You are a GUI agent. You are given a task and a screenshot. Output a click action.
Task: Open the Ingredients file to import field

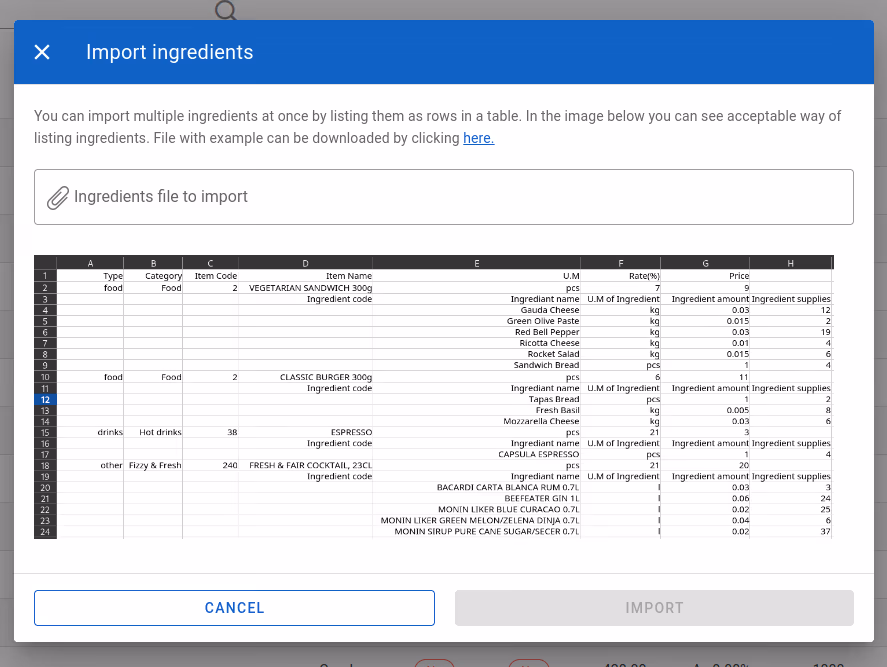point(444,197)
